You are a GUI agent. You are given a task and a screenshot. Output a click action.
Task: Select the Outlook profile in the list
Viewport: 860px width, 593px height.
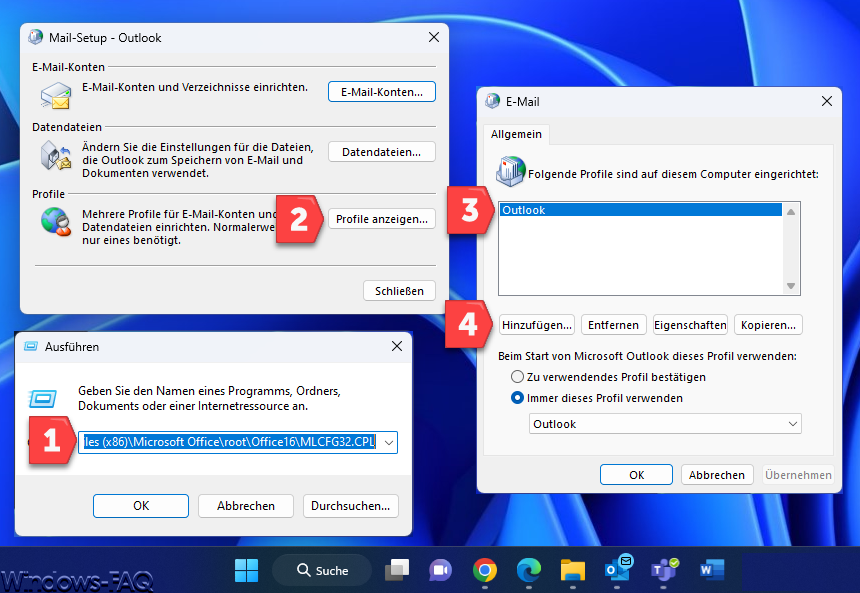641,210
